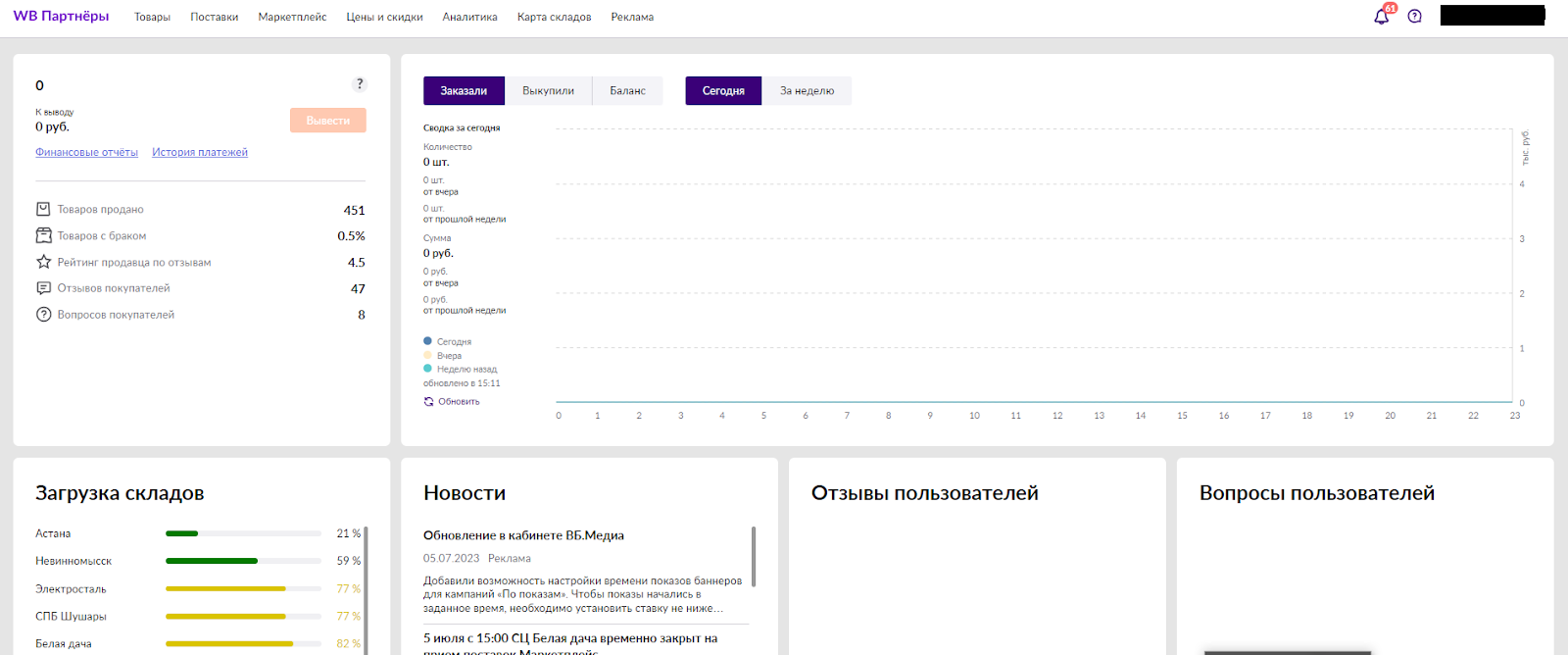Screen dimensions: 1568x655
Task: Click the Загрузка складов heading
Action: (120, 493)
